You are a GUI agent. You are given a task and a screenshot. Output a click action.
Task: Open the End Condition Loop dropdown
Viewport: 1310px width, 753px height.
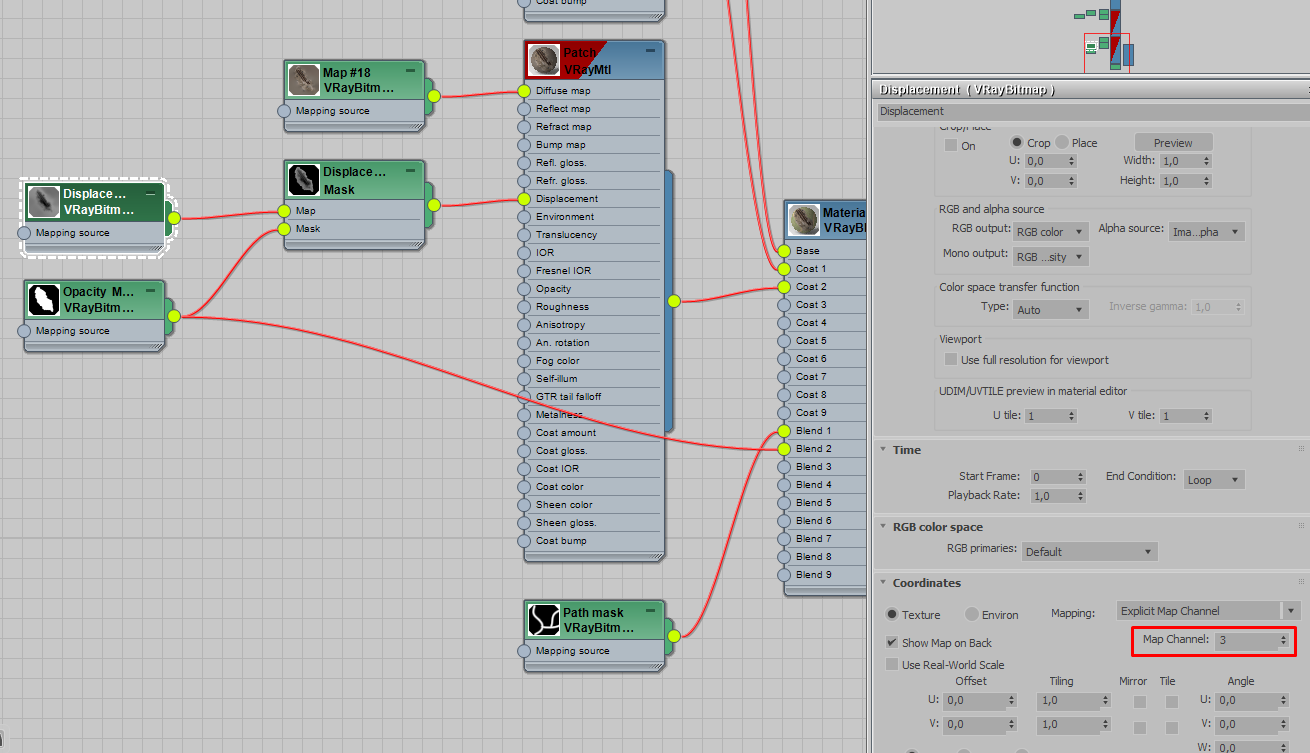pos(1214,480)
